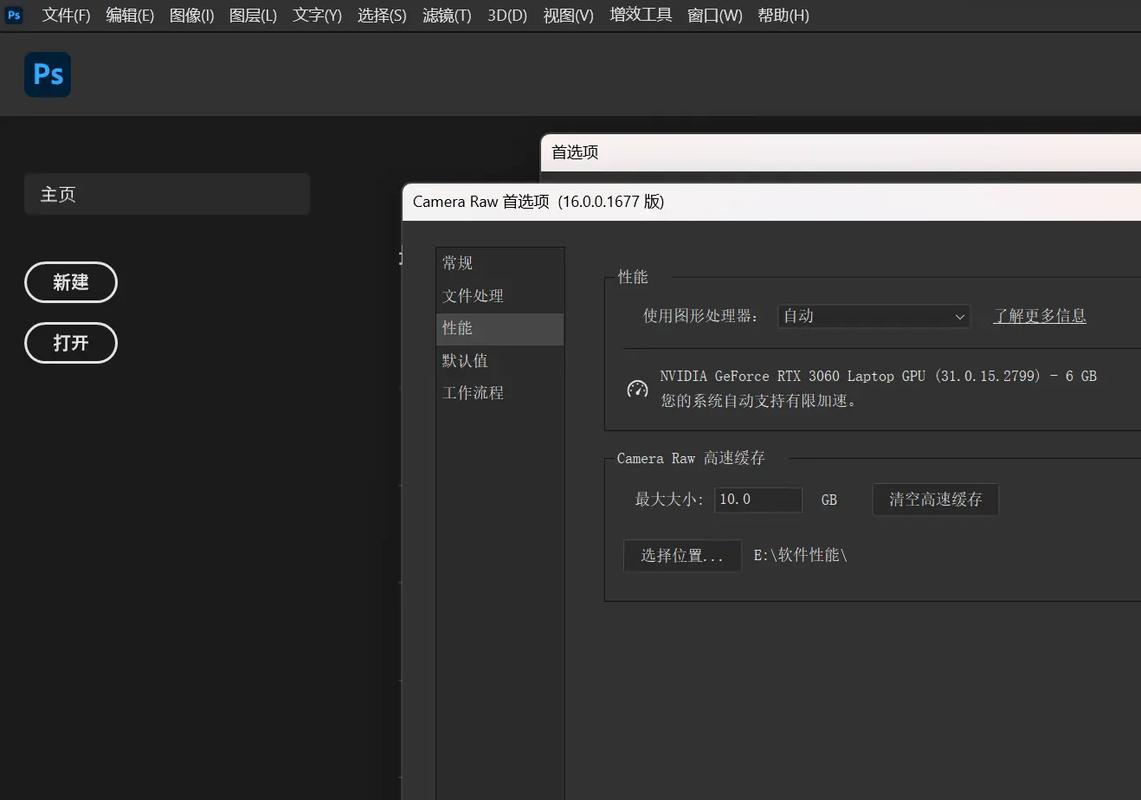
Task: Open the 编辑(E) menu
Action: pyautogui.click(x=130, y=15)
